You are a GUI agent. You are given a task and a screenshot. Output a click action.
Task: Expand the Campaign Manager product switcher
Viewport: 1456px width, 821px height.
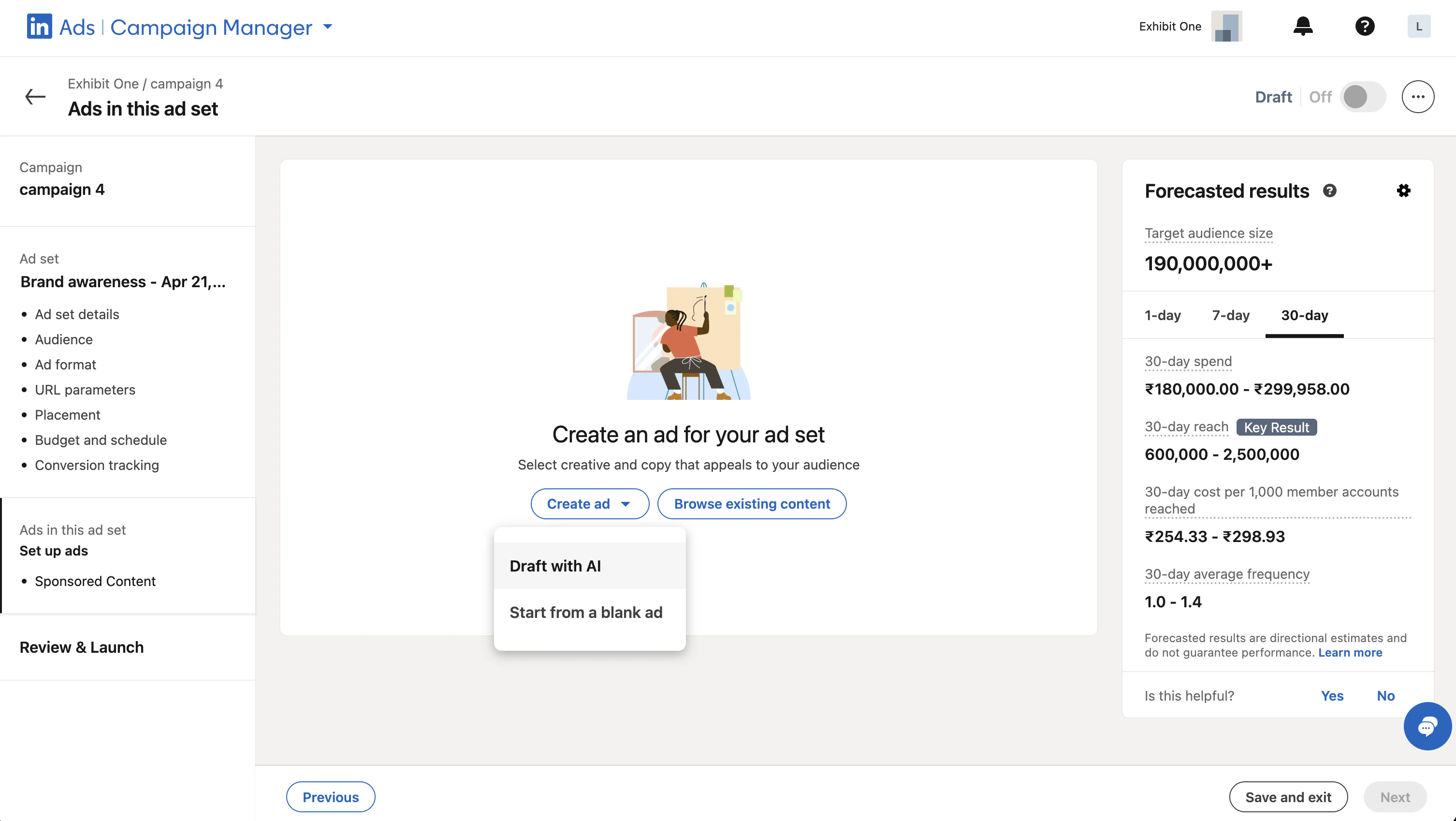click(x=327, y=27)
